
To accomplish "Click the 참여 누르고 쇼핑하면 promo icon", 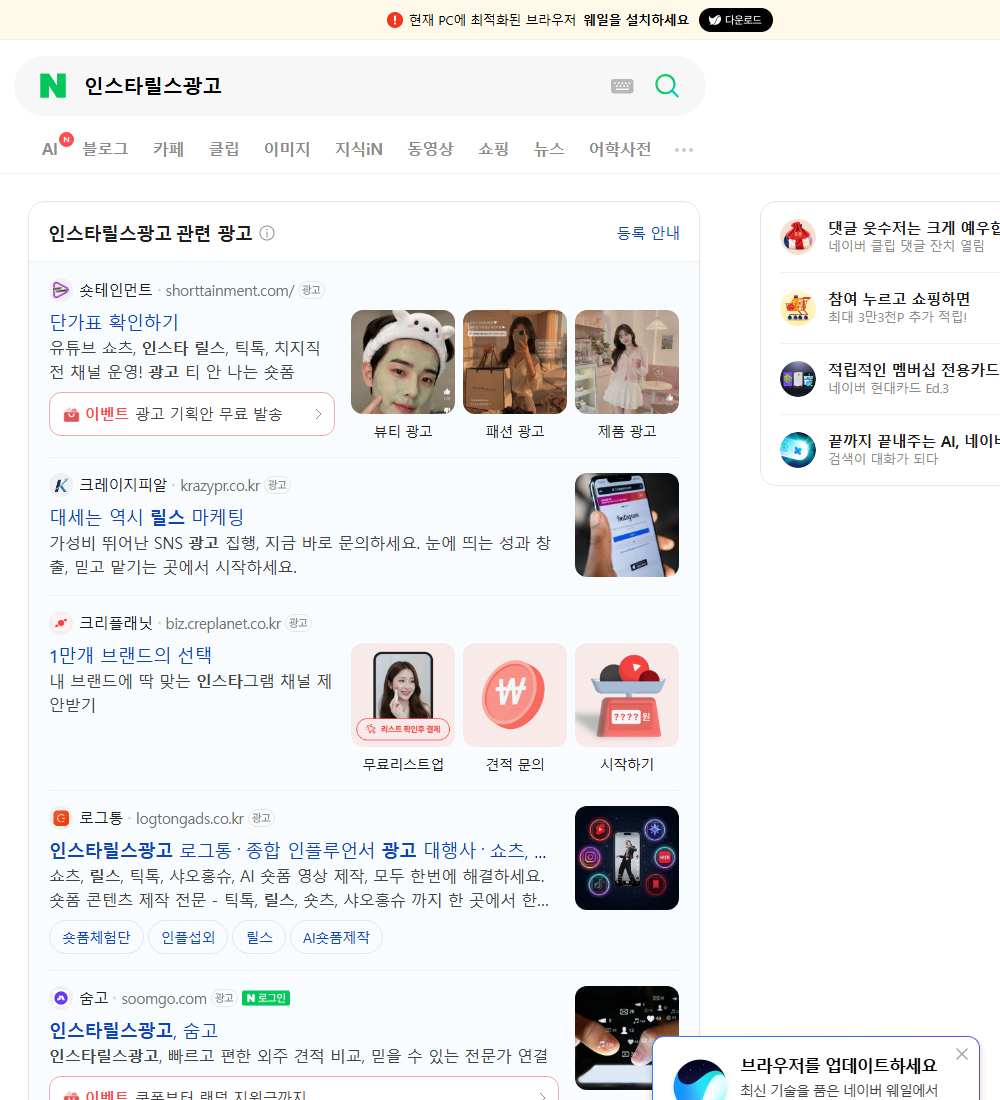I will coord(798,307).
